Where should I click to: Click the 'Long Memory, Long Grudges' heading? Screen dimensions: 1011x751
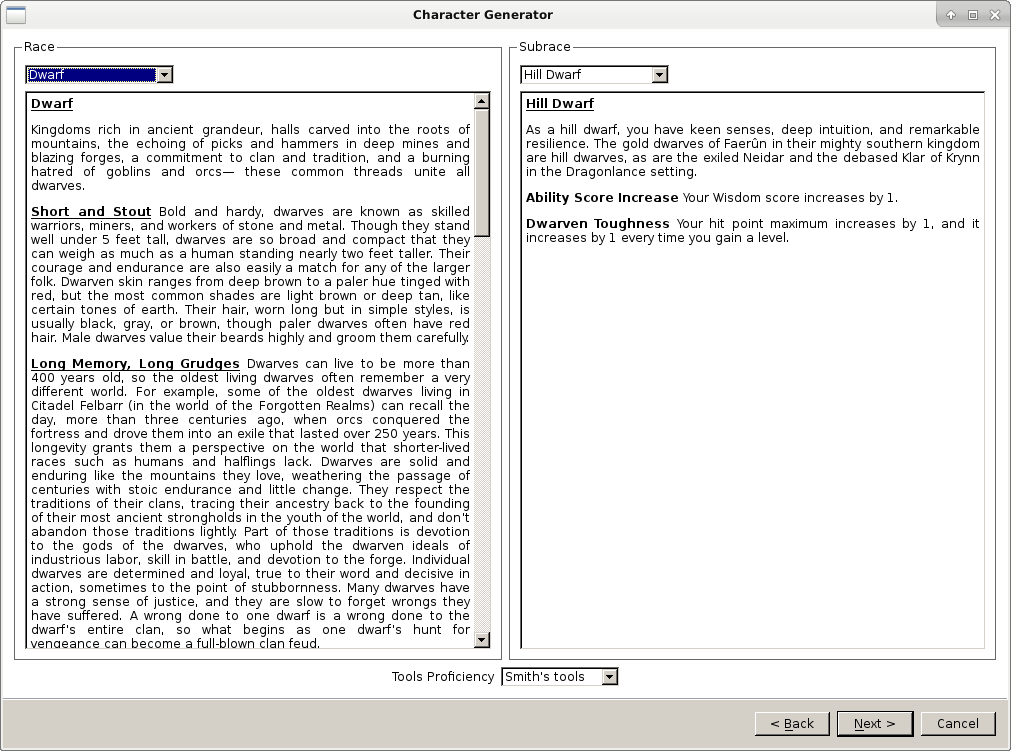pyautogui.click(x=135, y=364)
